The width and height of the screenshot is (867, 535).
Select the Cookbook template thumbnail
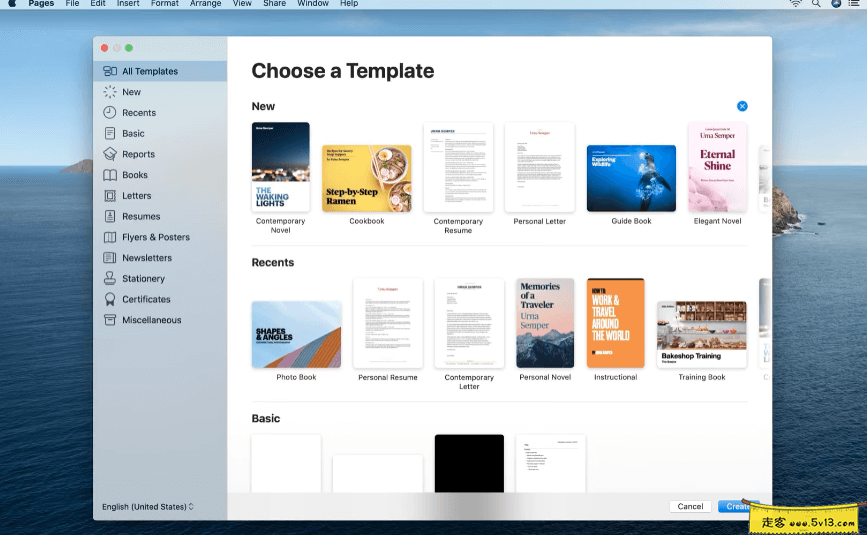pos(367,178)
